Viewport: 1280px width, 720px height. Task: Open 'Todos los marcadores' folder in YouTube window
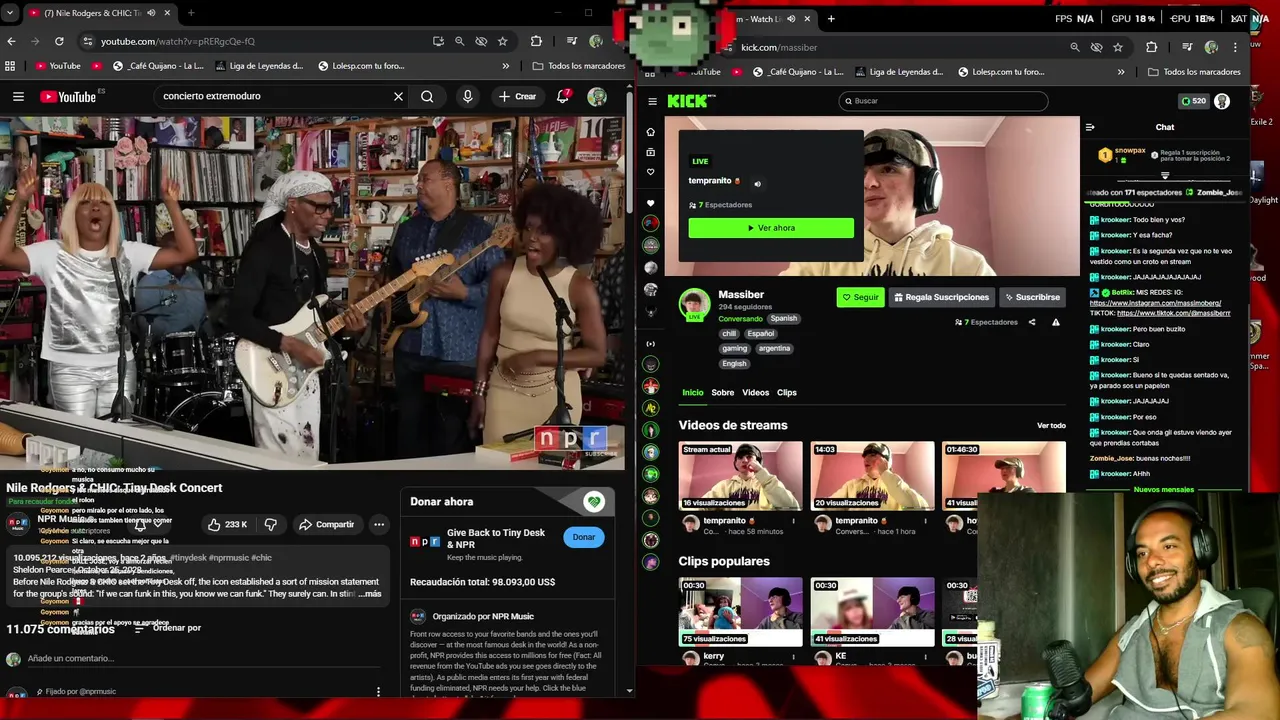click(x=579, y=66)
